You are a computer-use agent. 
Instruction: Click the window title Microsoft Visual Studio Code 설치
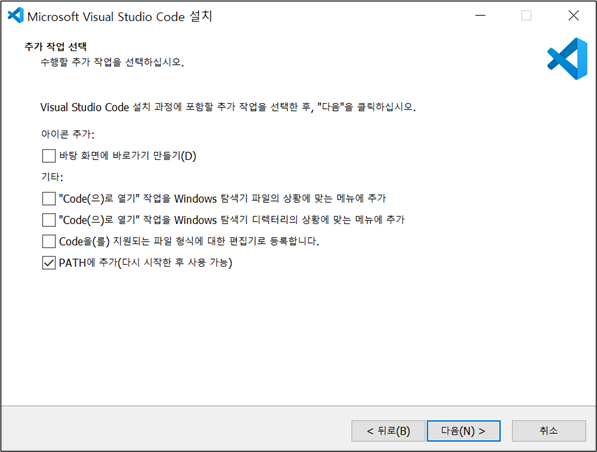tap(120, 16)
